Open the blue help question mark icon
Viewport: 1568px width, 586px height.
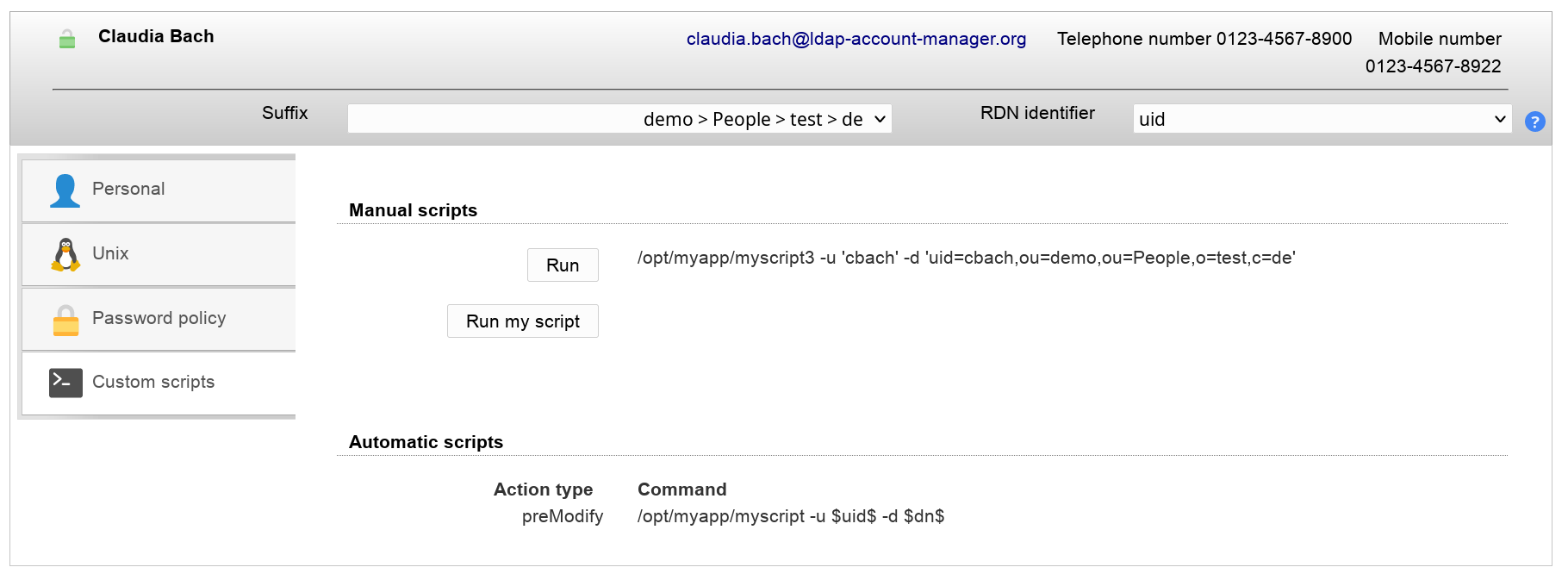coord(1534,122)
